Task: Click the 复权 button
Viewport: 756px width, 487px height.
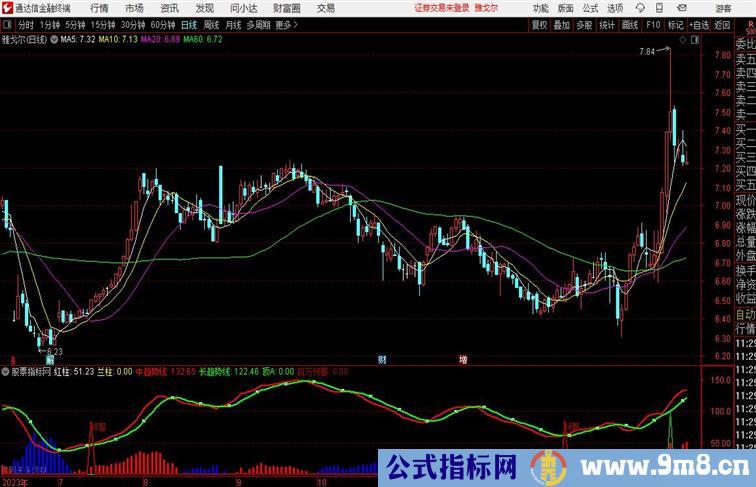Action: [539, 25]
